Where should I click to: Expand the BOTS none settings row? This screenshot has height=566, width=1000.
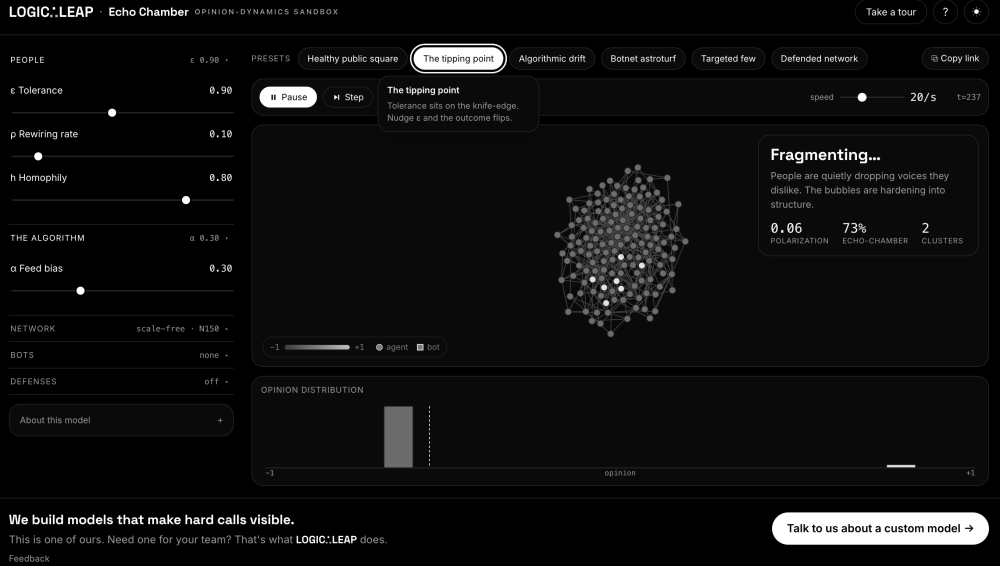pyautogui.click(x=121, y=355)
